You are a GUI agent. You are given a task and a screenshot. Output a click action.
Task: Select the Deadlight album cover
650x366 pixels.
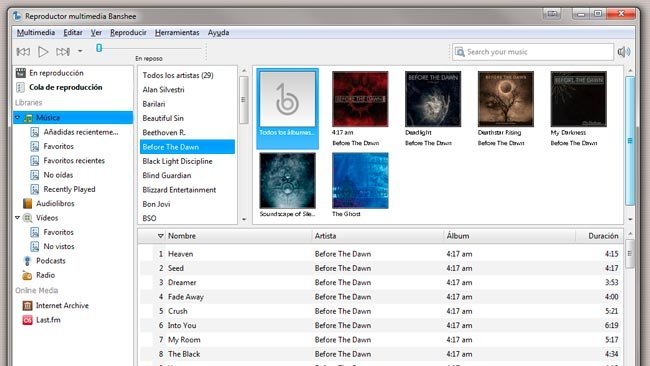tap(433, 99)
